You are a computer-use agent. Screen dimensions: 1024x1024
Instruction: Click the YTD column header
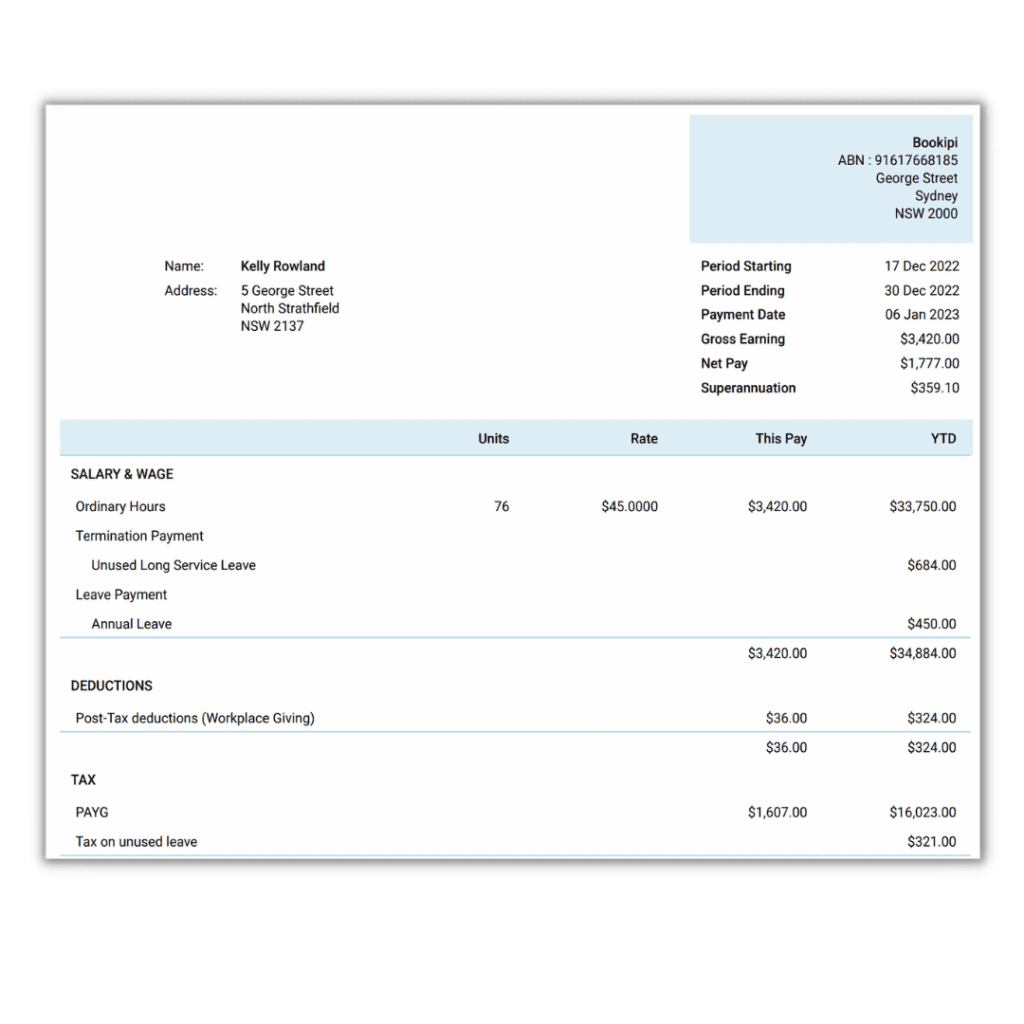pyautogui.click(x=943, y=439)
